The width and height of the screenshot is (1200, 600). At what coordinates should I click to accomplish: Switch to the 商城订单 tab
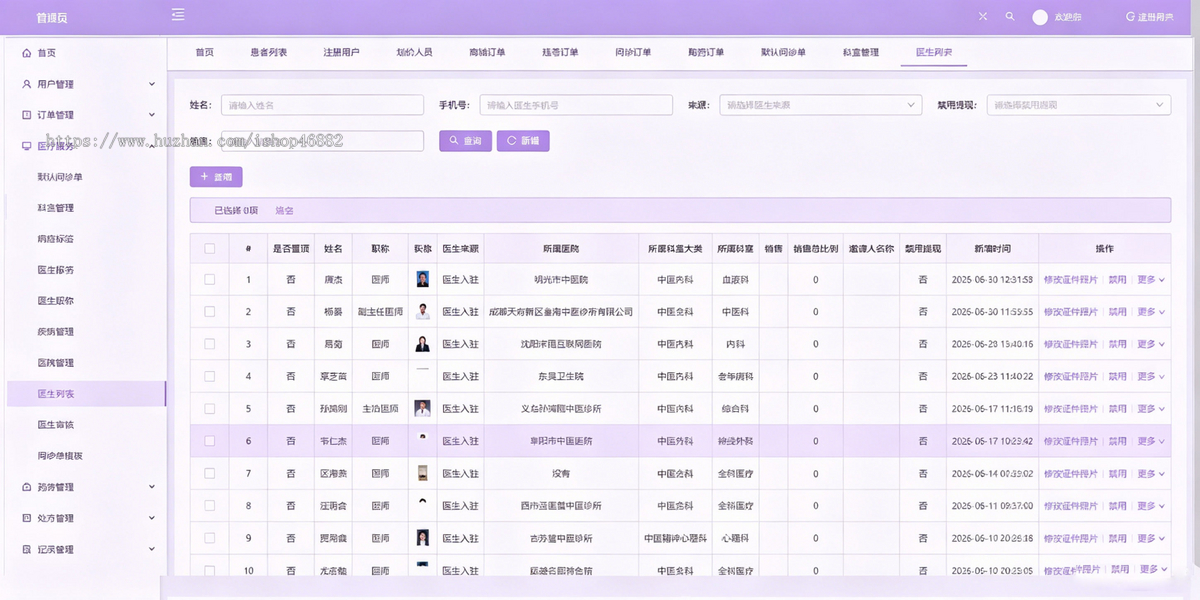pyautogui.click(x=487, y=52)
